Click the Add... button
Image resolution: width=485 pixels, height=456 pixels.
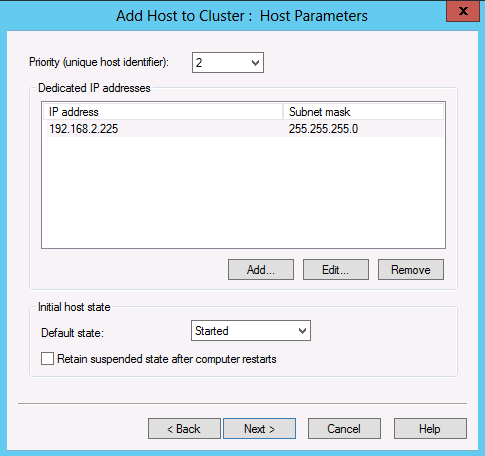click(261, 270)
